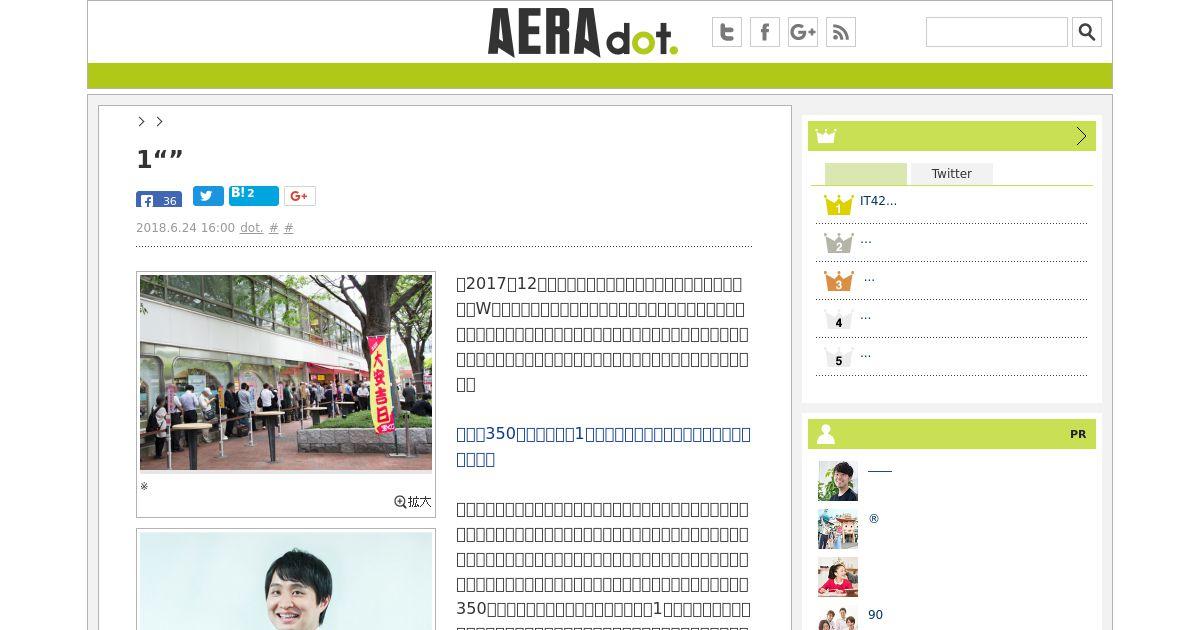Tweet the article using the blue bird button
Image resolution: width=1200 pixels, height=630 pixels.
(x=208, y=196)
